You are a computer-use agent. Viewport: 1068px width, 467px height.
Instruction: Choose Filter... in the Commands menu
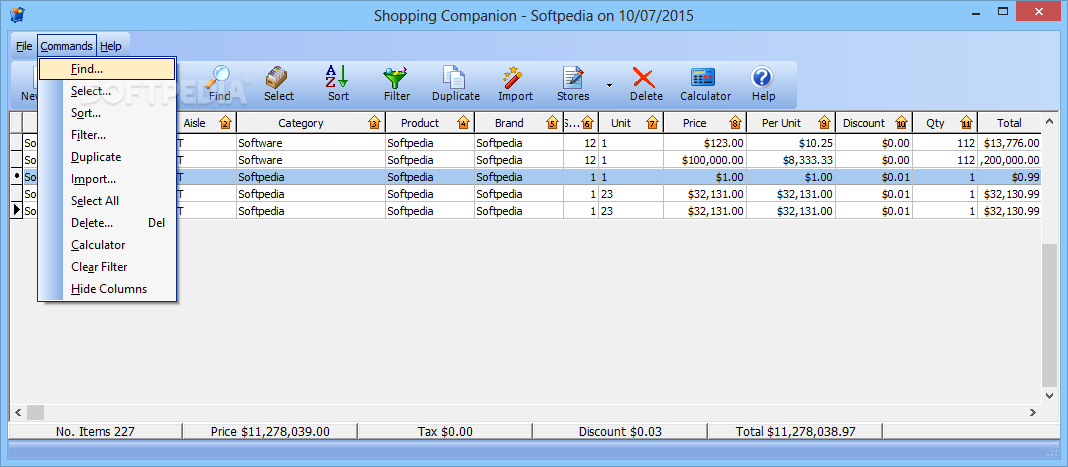coord(107,135)
